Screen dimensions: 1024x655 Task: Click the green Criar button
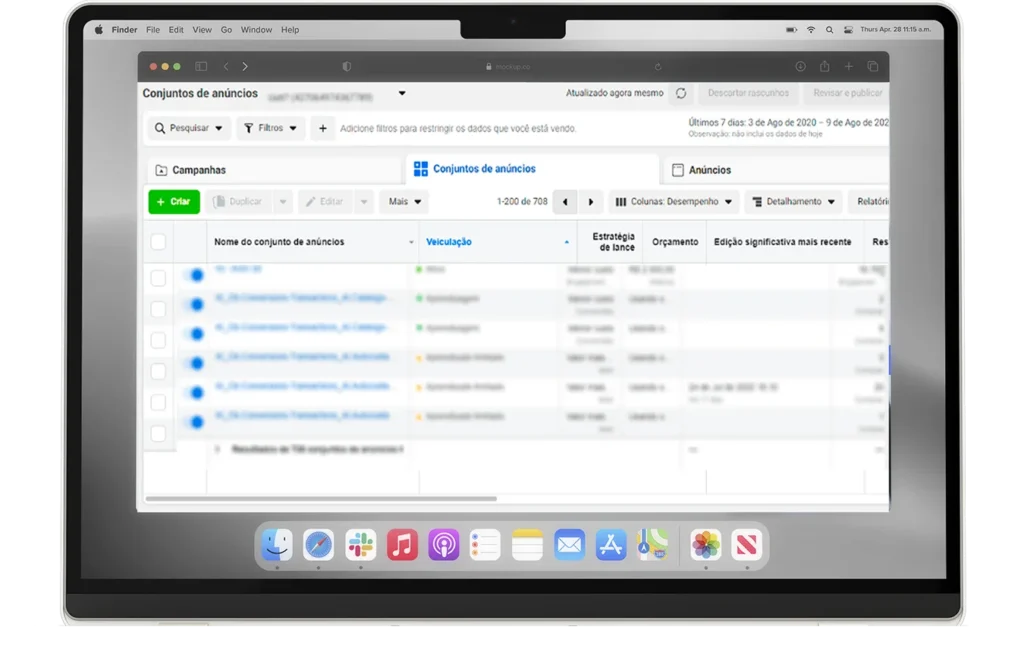(174, 202)
